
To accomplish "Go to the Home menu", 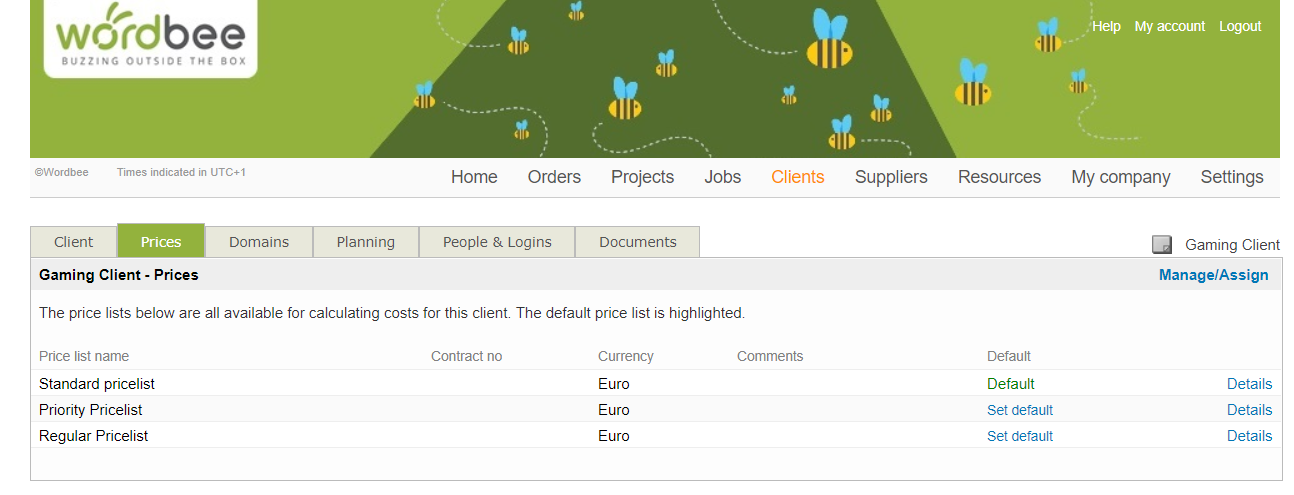I will [474, 177].
